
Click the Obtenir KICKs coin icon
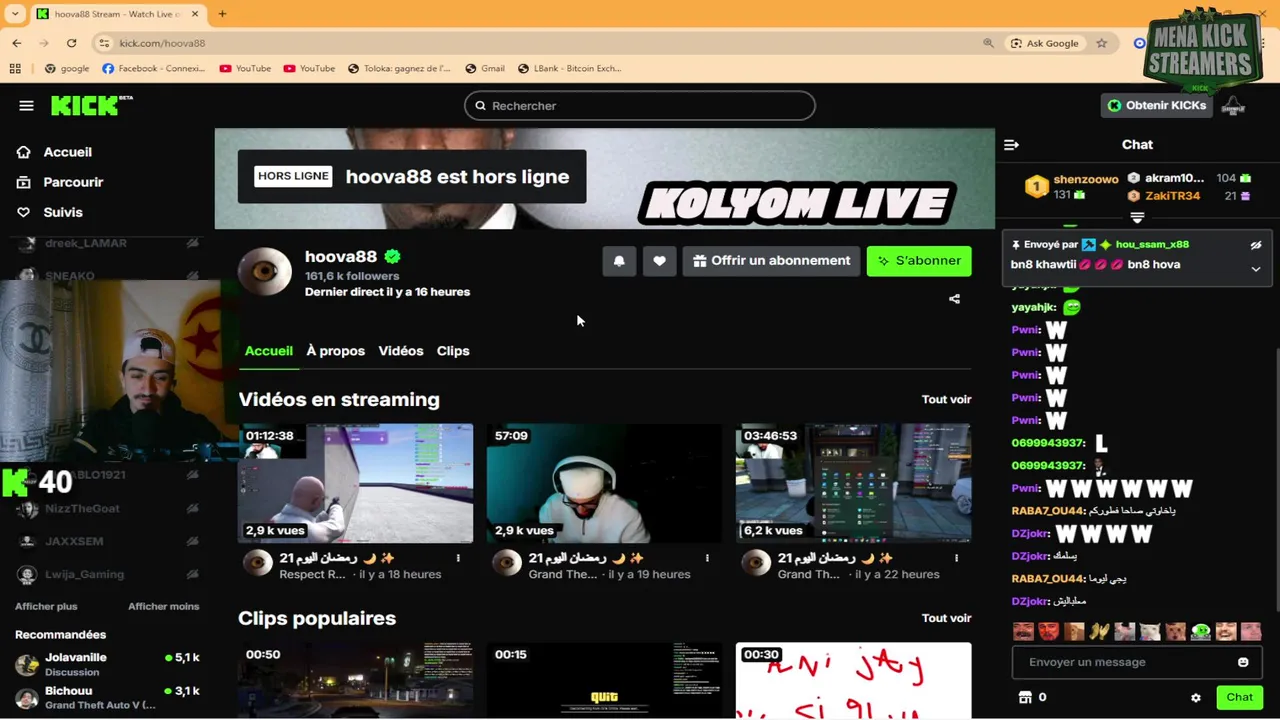(1114, 105)
